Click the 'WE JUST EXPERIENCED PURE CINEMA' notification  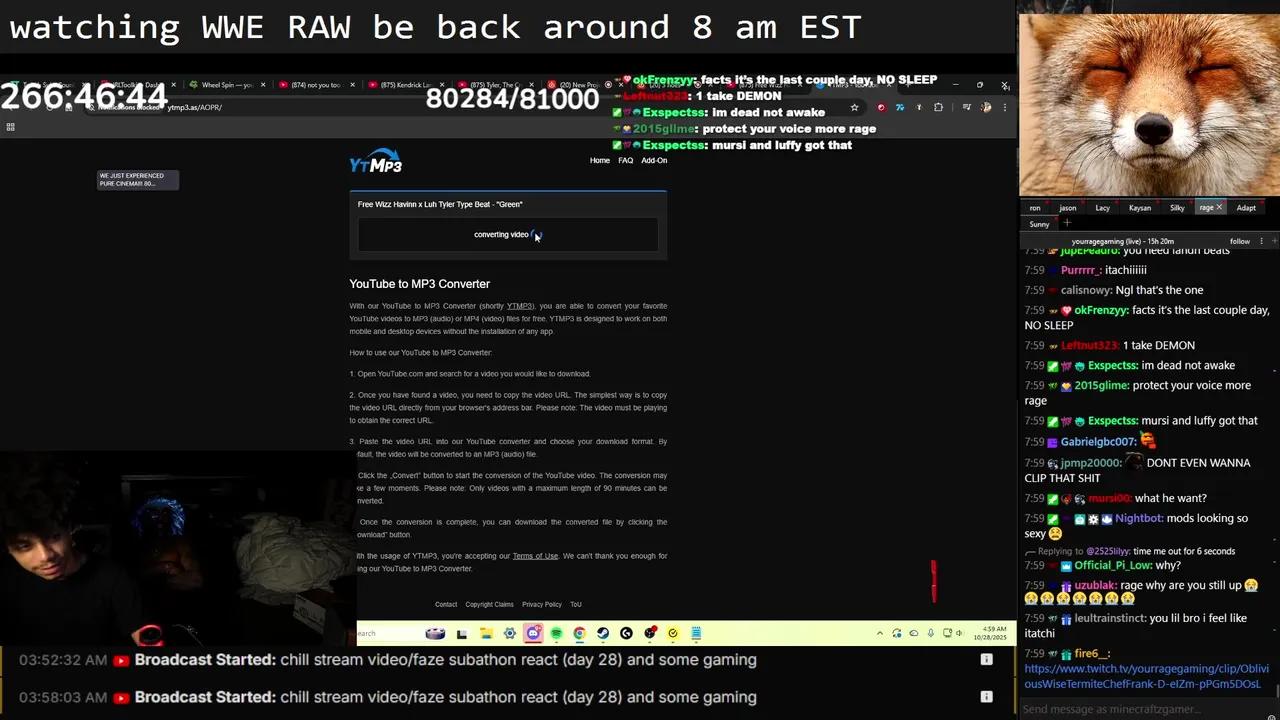click(x=138, y=180)
